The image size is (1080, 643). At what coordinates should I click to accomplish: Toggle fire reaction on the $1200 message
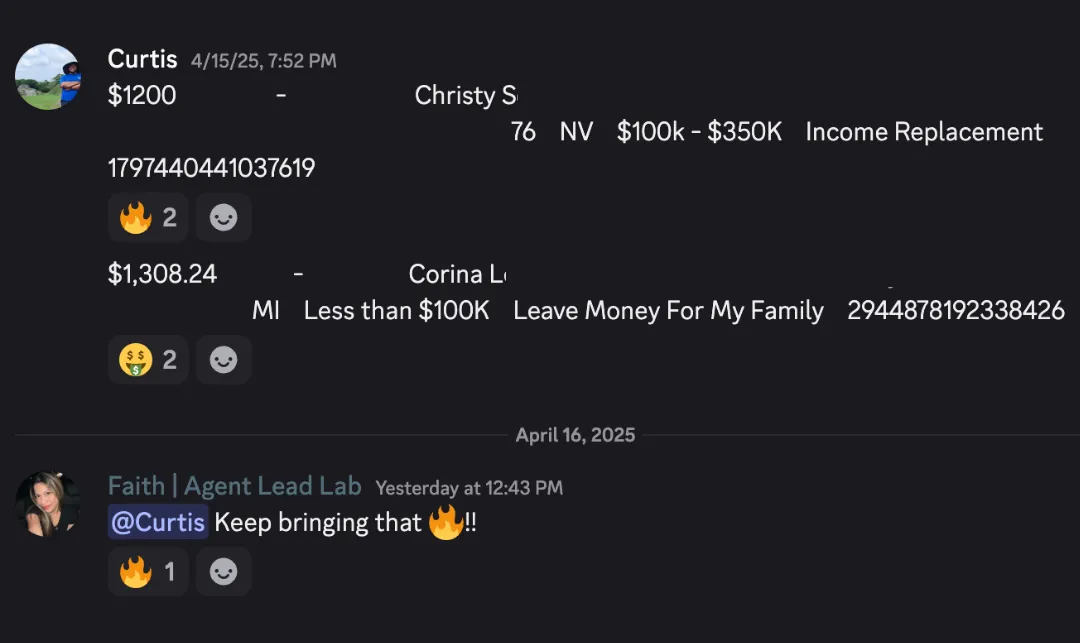[x=148, y=218]
